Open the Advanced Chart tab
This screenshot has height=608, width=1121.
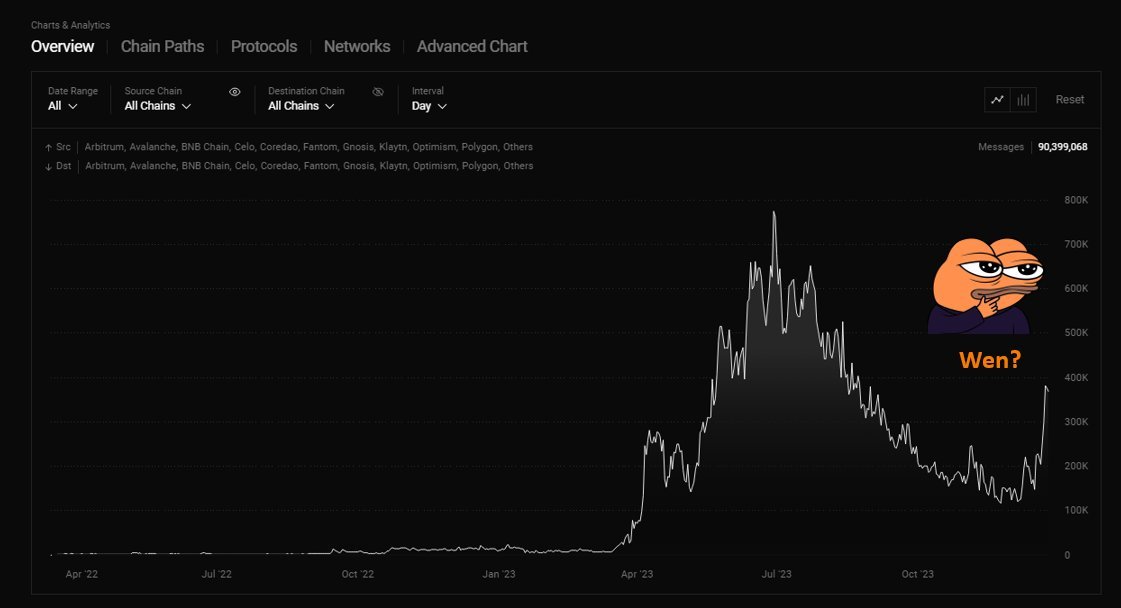[472, 46]
